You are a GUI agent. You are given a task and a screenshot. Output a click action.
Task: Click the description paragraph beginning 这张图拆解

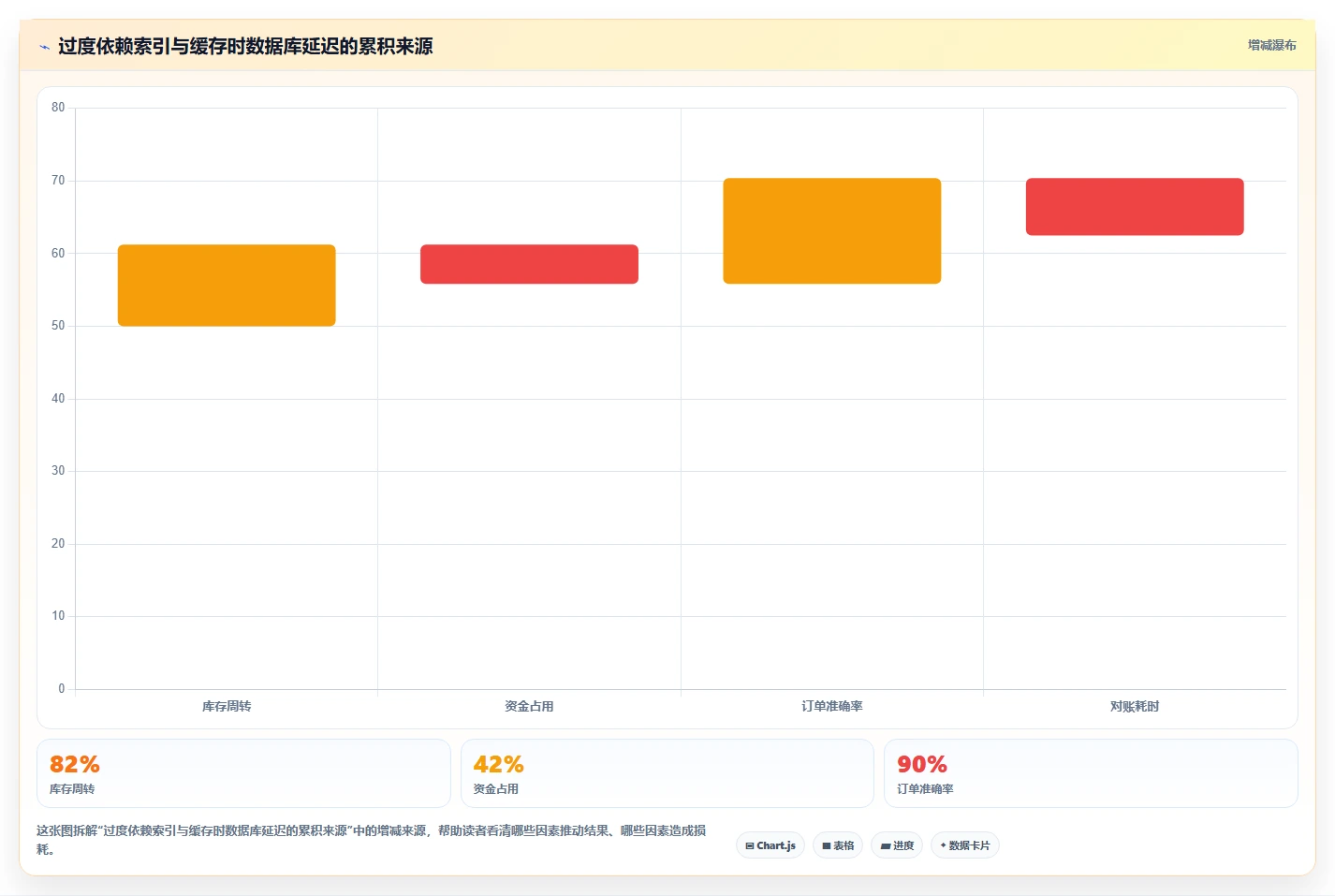[x=372, y=840]
